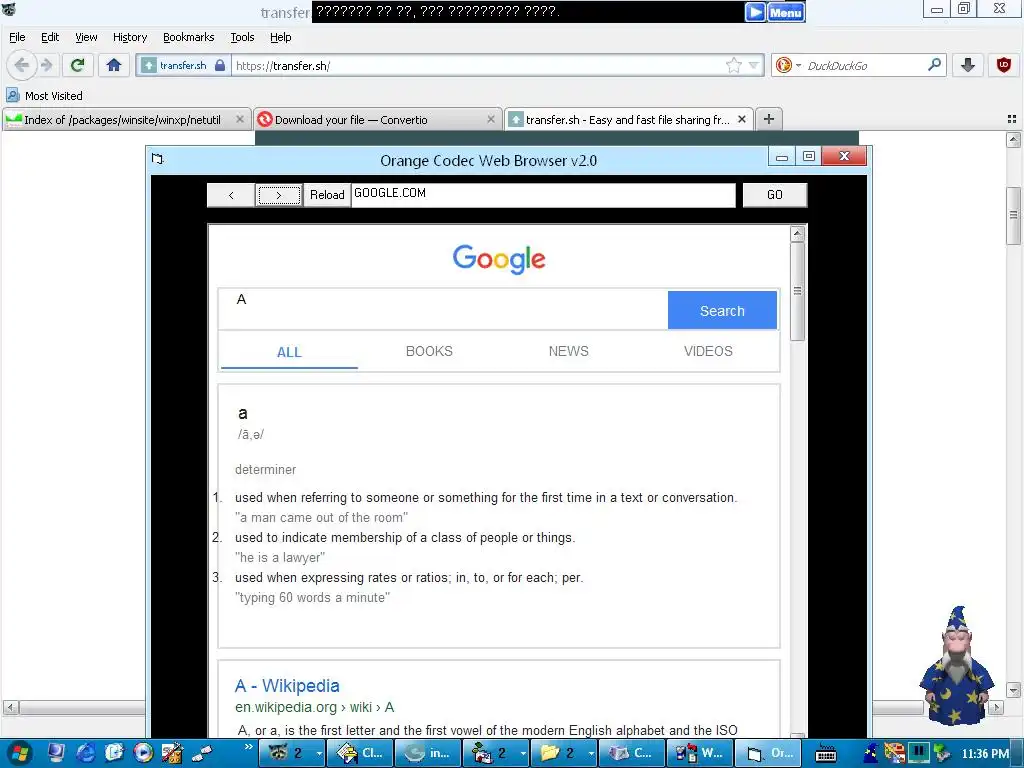
Task: Click the padlock security icon in address bar
Action: point(220,65)
